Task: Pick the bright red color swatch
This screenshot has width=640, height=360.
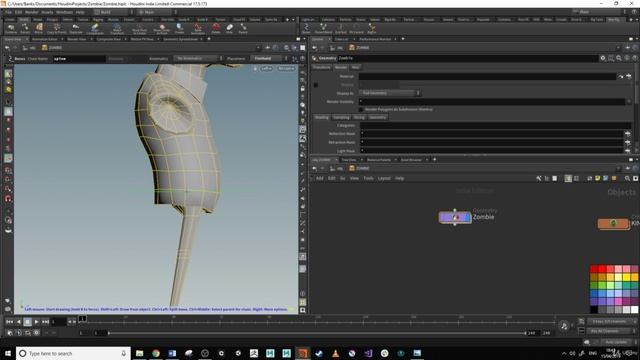Action: pyautogui.click(x=602, y=269)
